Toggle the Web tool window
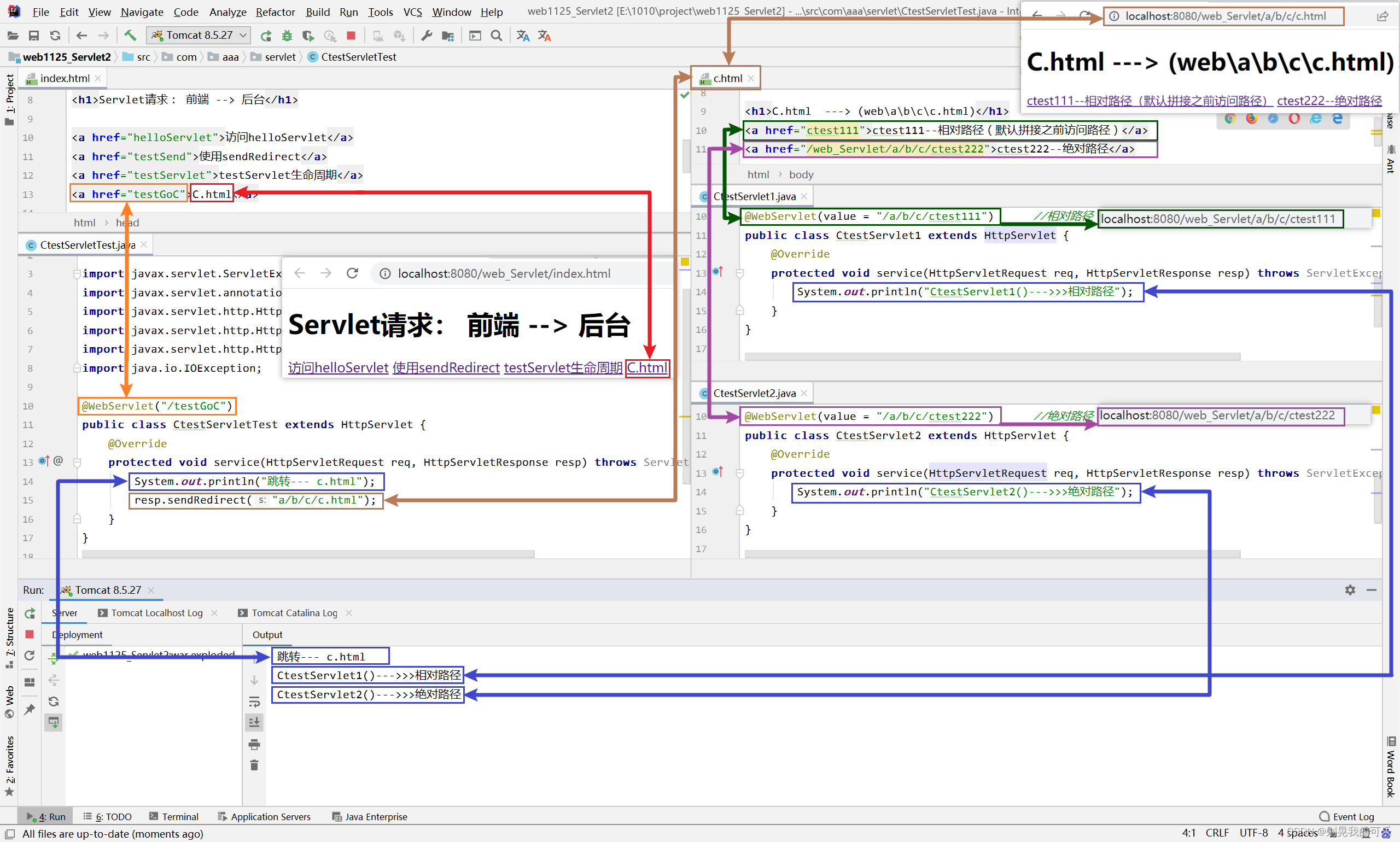1400x842 pixels. (9, 702)
